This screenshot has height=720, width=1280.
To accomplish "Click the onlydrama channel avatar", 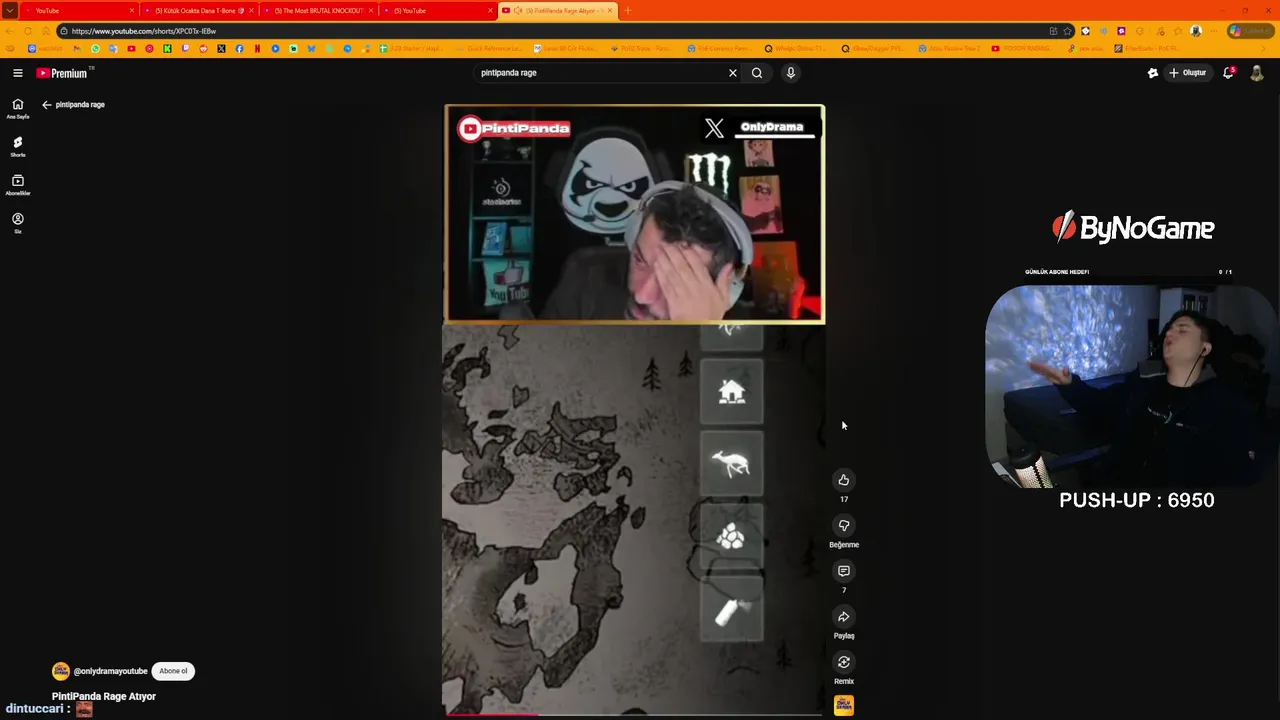I will point(61,671).
